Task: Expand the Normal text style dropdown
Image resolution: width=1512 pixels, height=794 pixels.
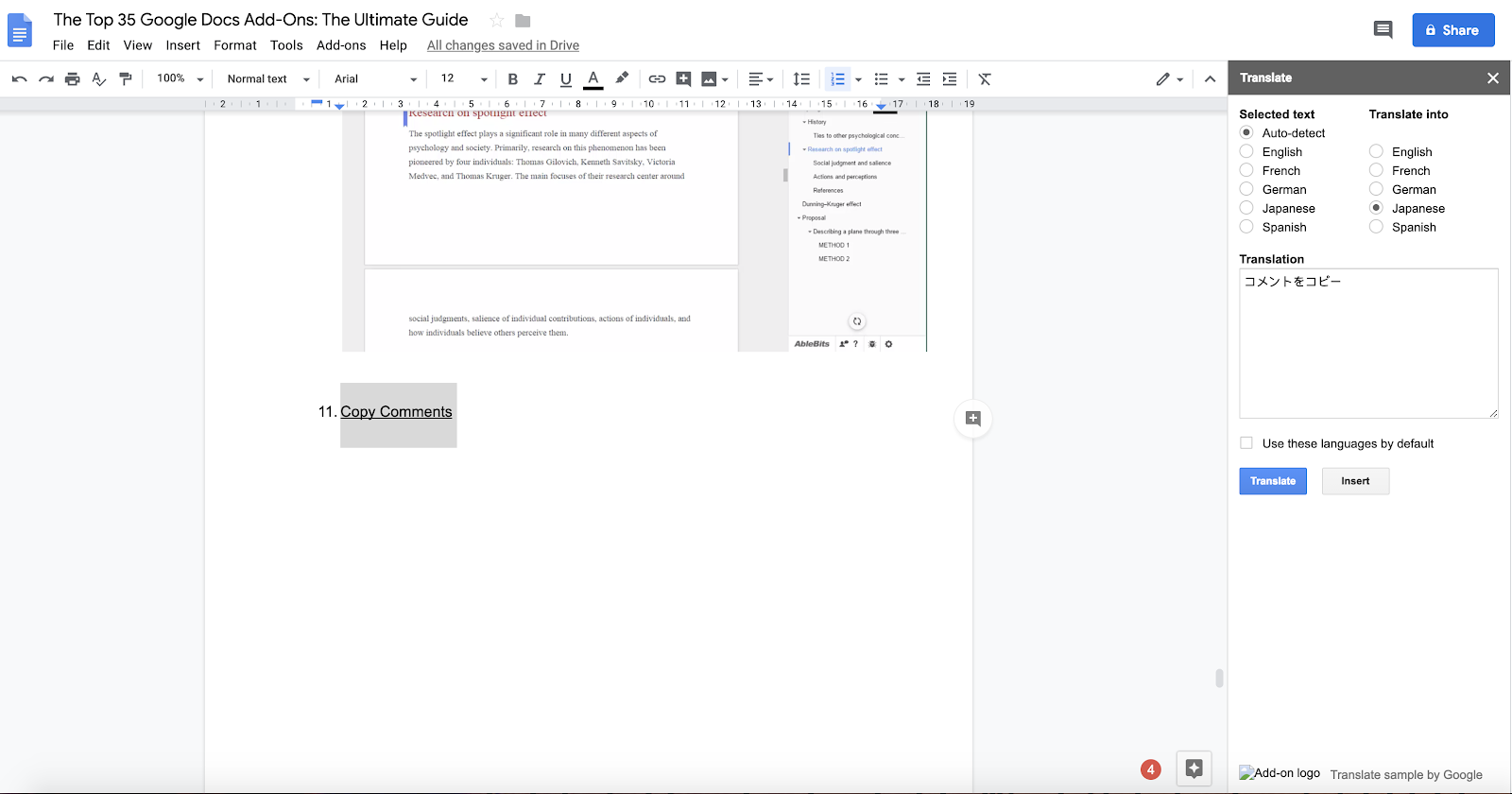Action: (x=268, y=79)
